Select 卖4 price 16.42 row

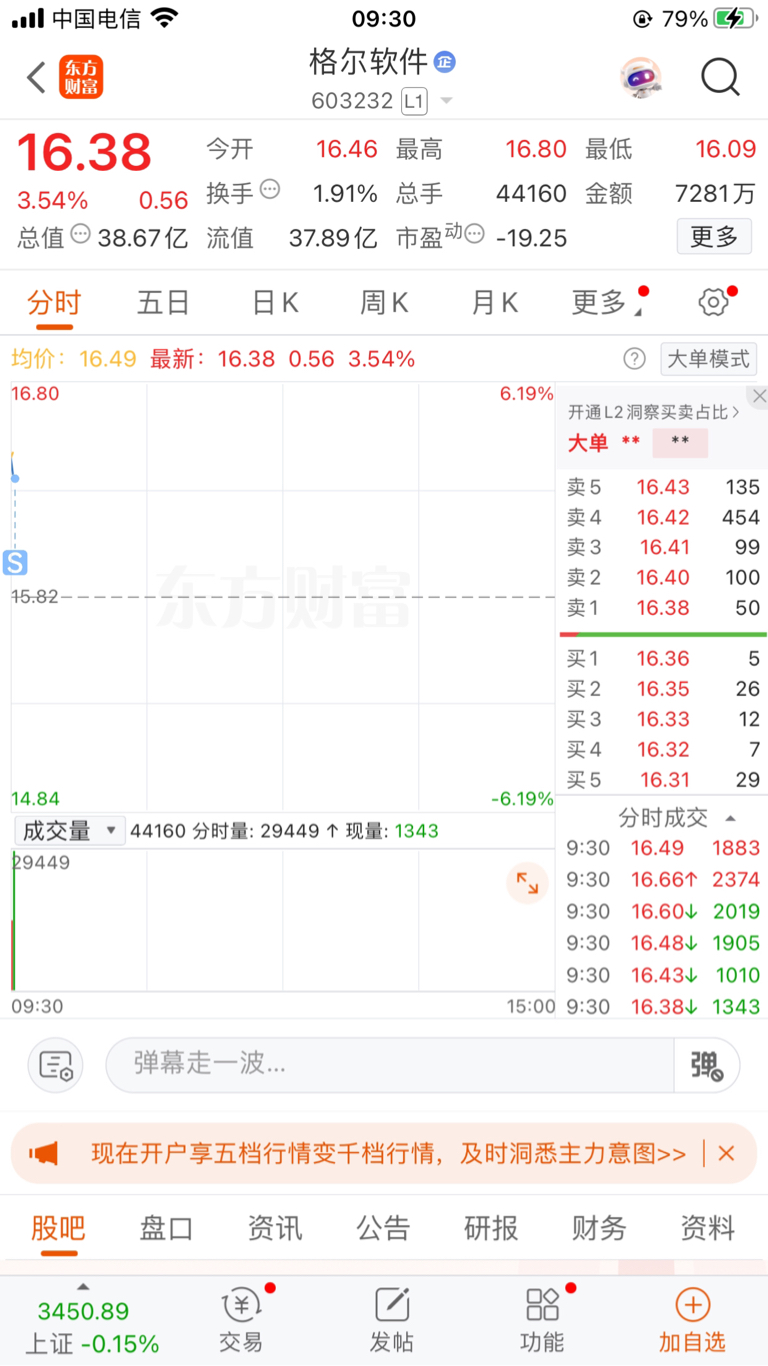click(x=663, y=517)
